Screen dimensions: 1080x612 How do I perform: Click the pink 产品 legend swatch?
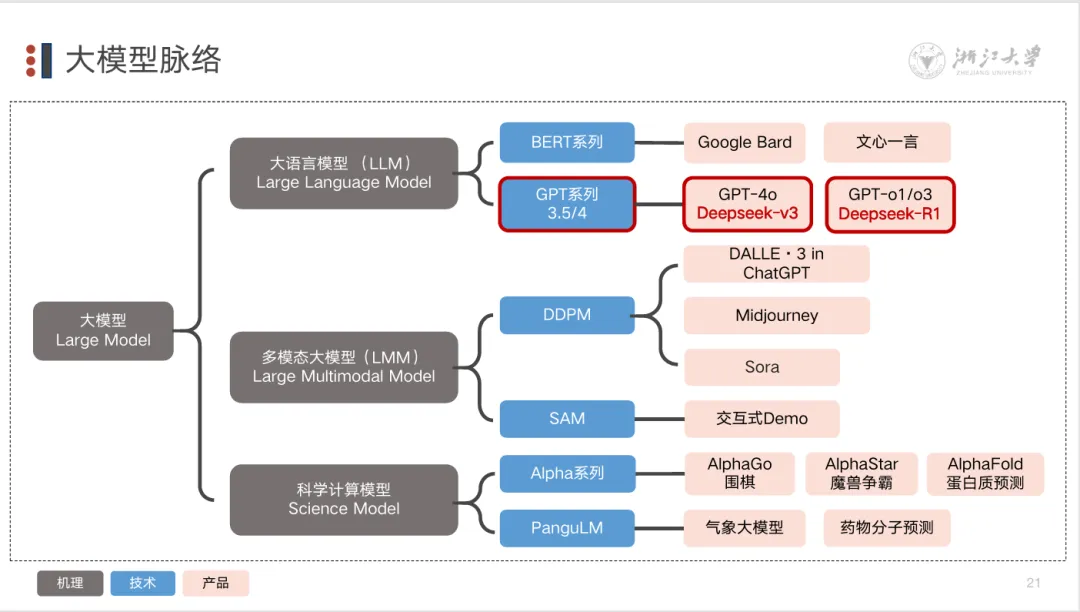(x=216, y=583)
